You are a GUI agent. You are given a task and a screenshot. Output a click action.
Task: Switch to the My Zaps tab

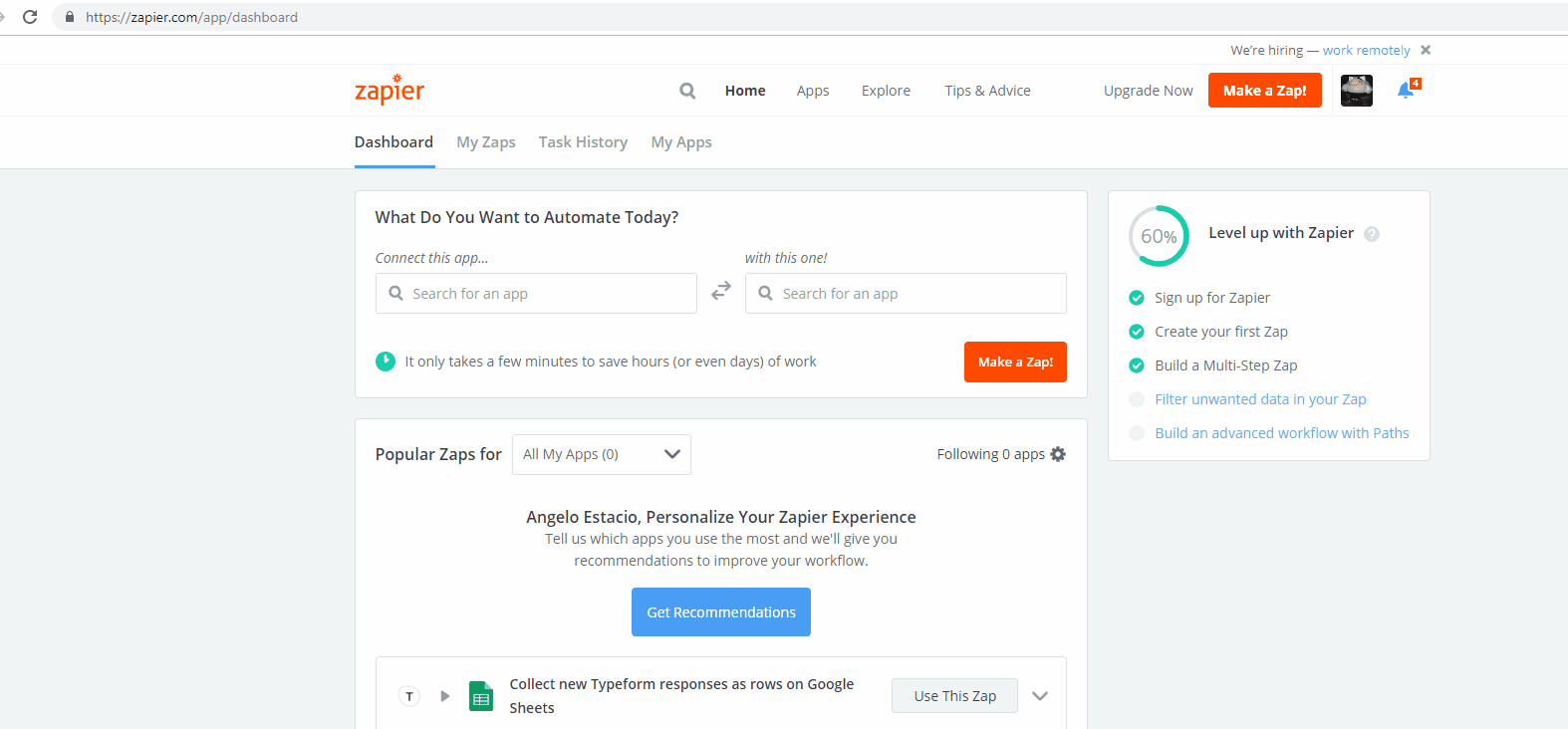486,142
